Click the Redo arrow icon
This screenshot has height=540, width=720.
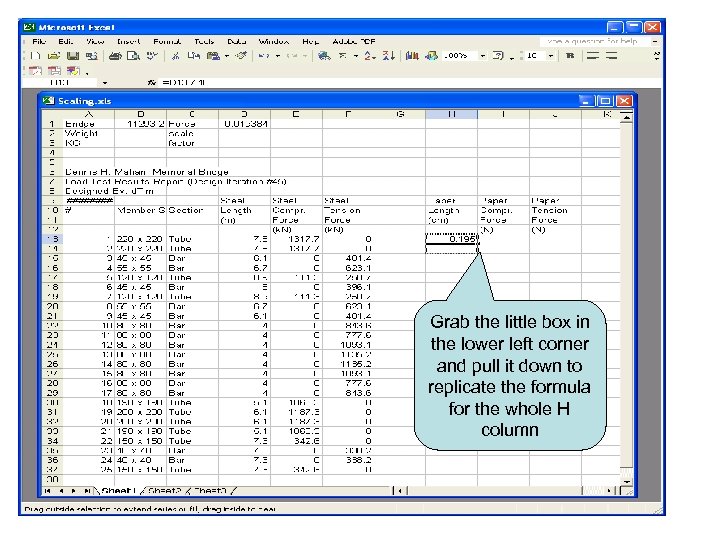tap(292, 56)
